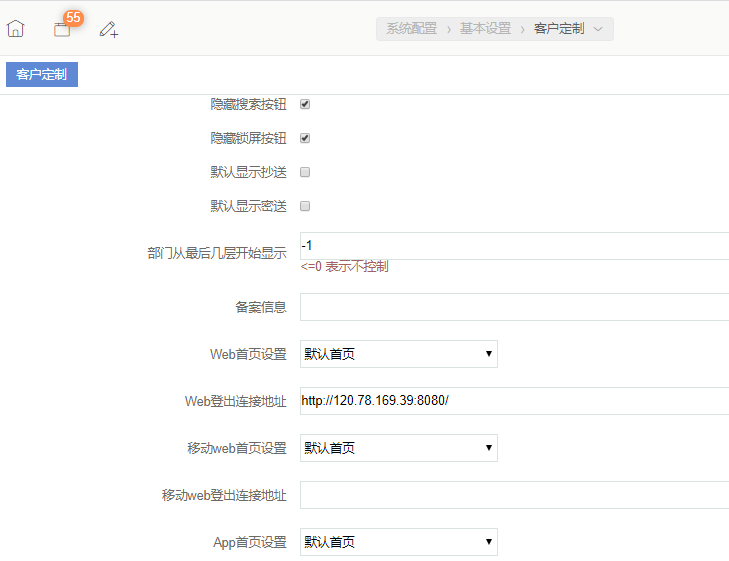Focus the empty 备案信息 input field
The width and height of the screenshot is (729, 561).
coord(514,307)
